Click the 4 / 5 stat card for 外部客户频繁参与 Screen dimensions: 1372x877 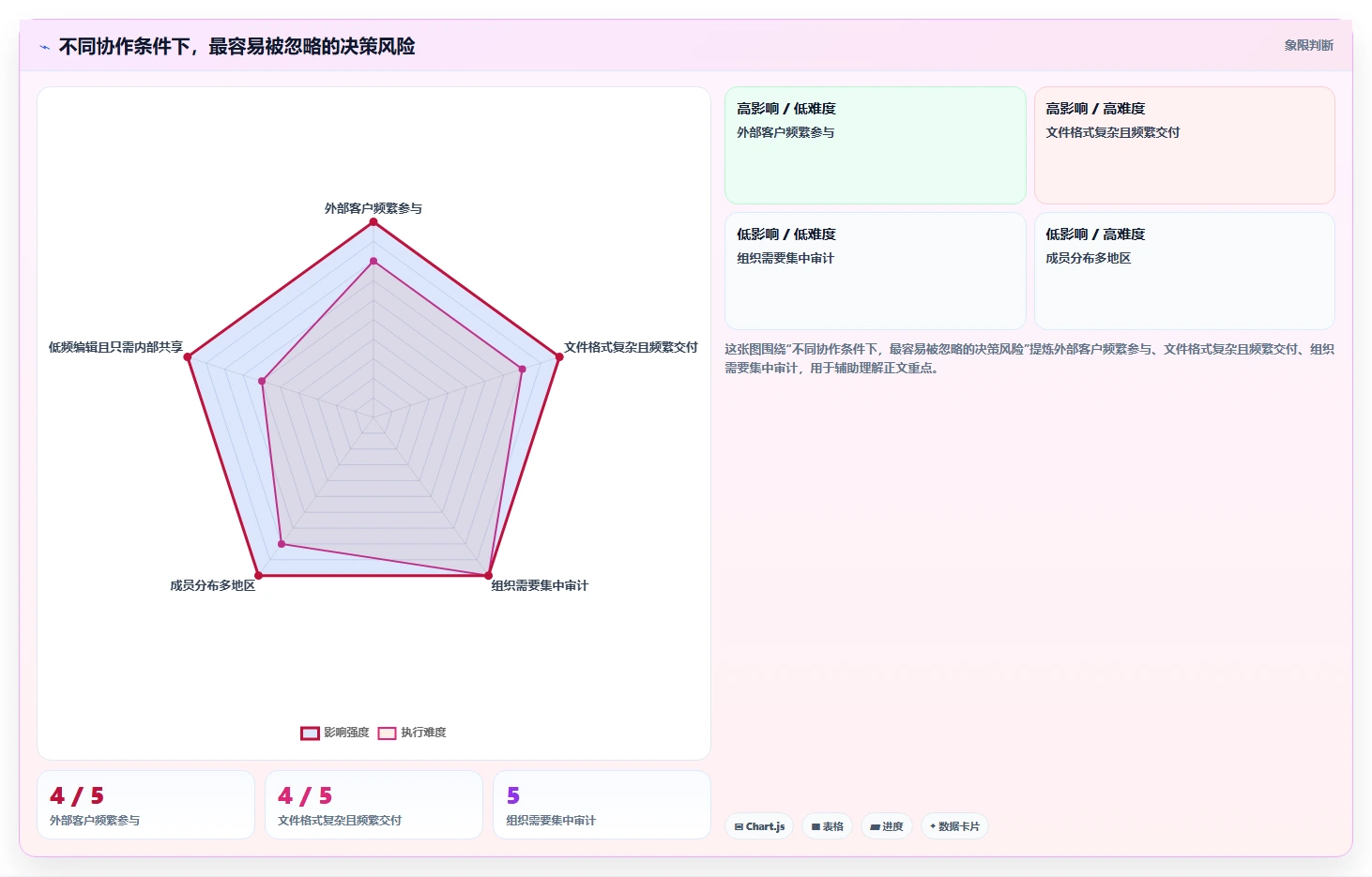(145, 805)
